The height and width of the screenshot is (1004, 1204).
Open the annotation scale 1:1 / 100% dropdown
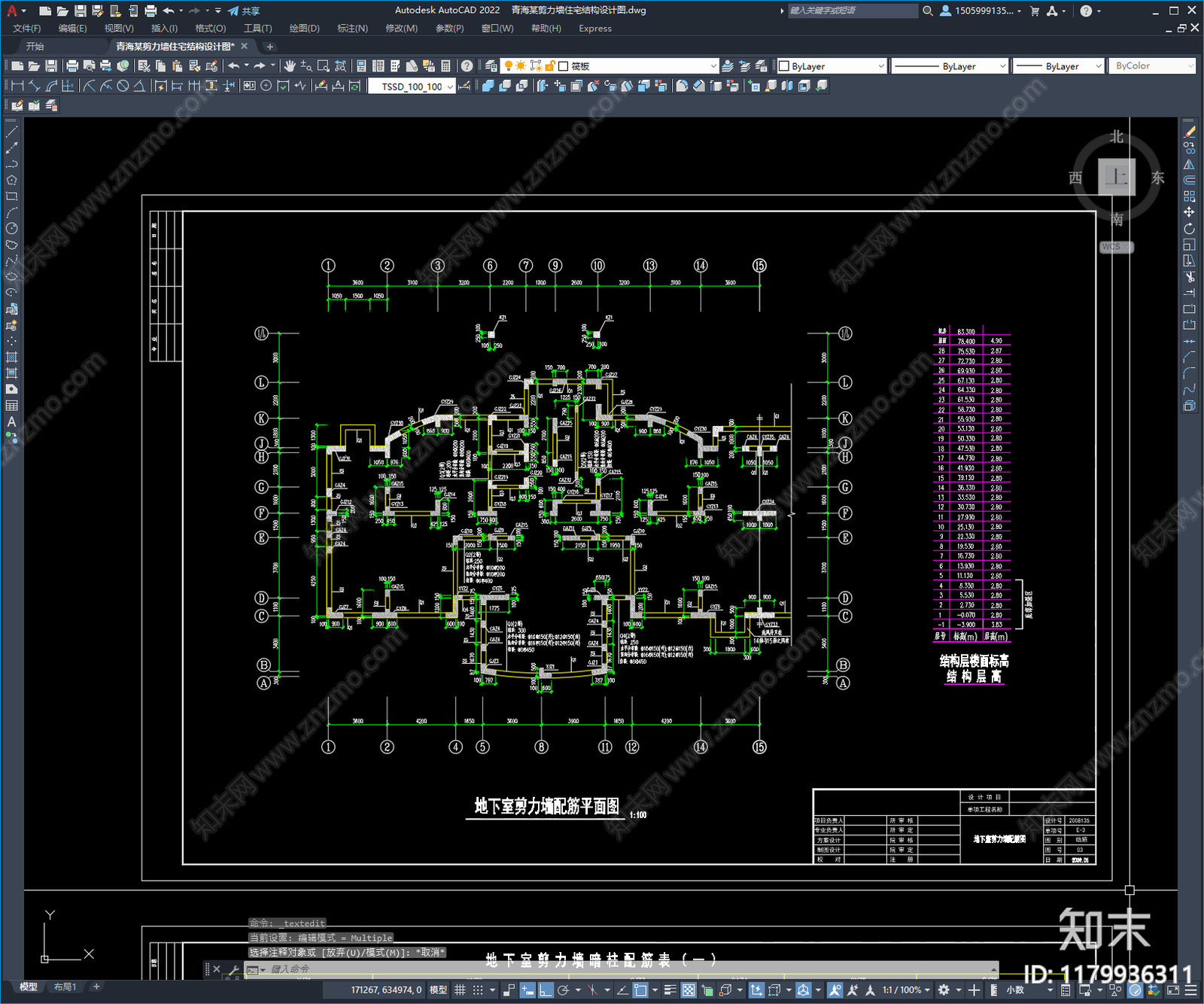pos(906,990)
